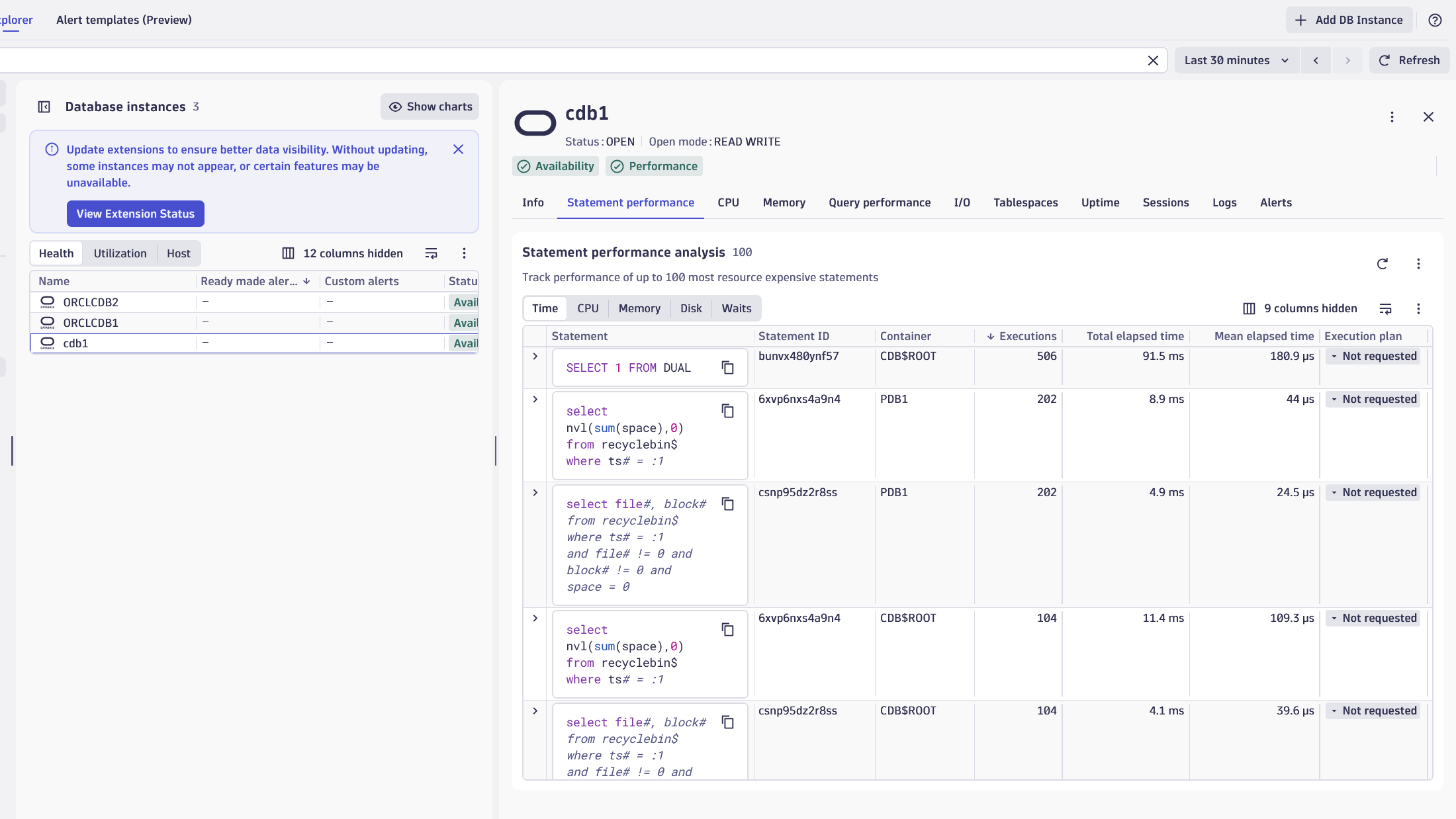The width and height of the screenshot is (1456, 819).
Task: Open the Host tab in the instances panel
Action: [178, 253]
